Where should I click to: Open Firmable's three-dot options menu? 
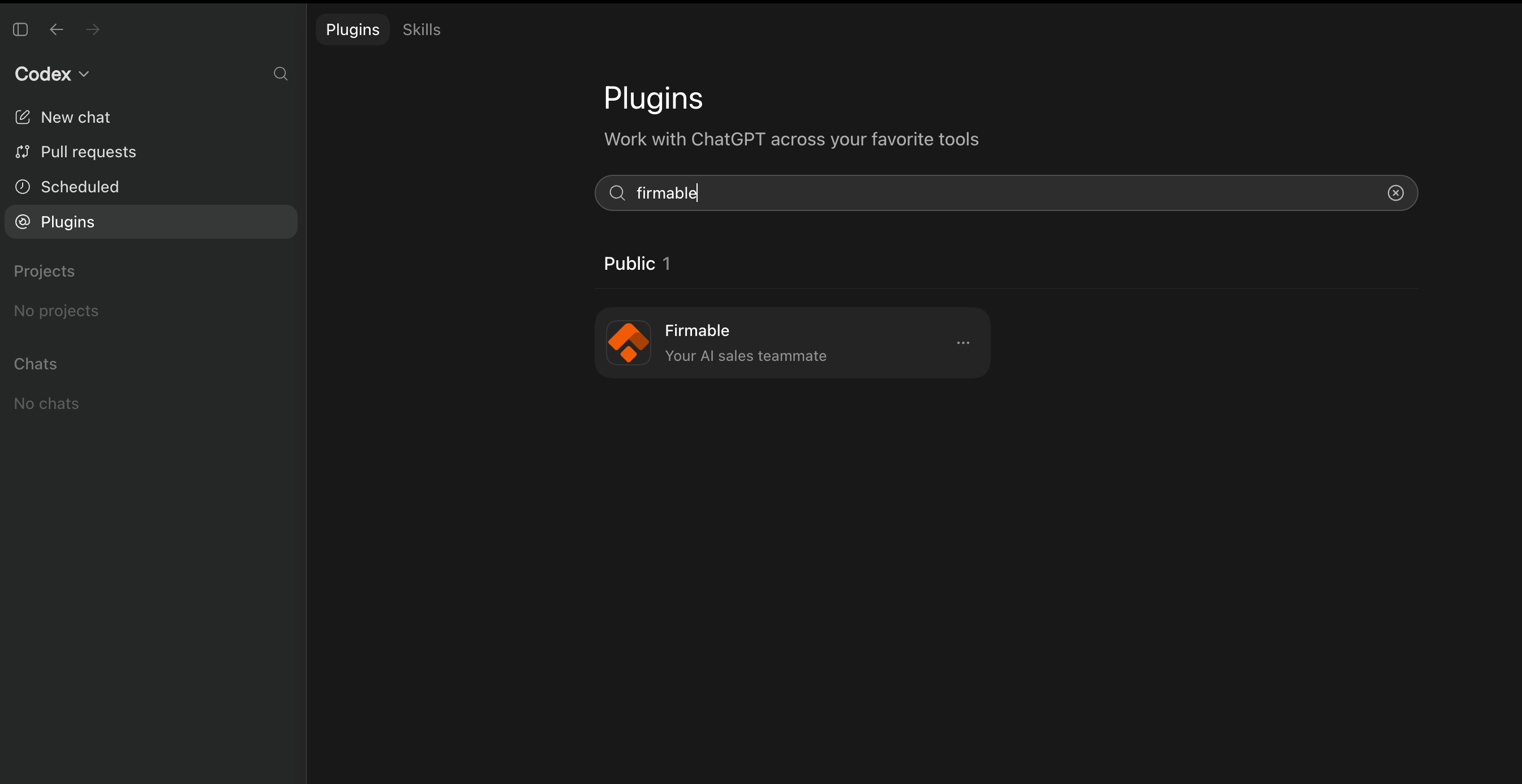963,343
